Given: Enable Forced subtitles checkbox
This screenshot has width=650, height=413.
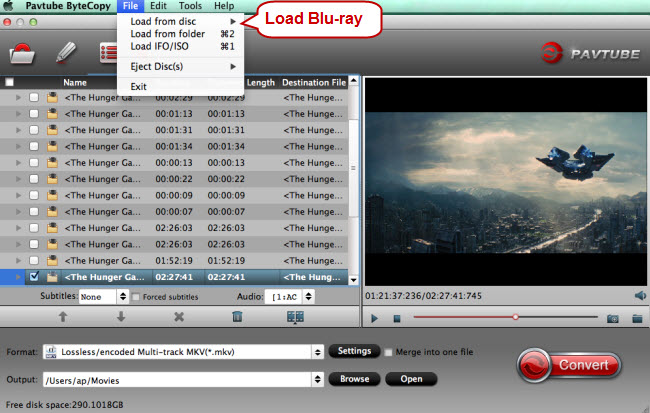Looking at the screenshot, I should tap(136, 297).
